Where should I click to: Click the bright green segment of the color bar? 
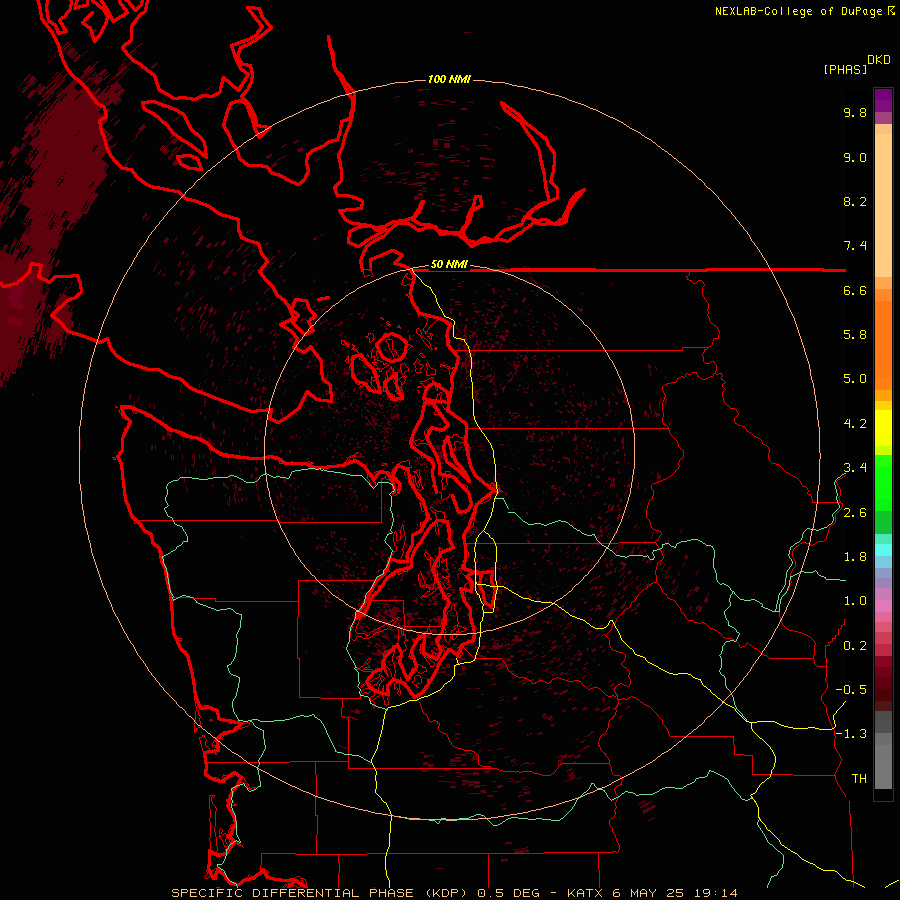(x=883, y=482)
